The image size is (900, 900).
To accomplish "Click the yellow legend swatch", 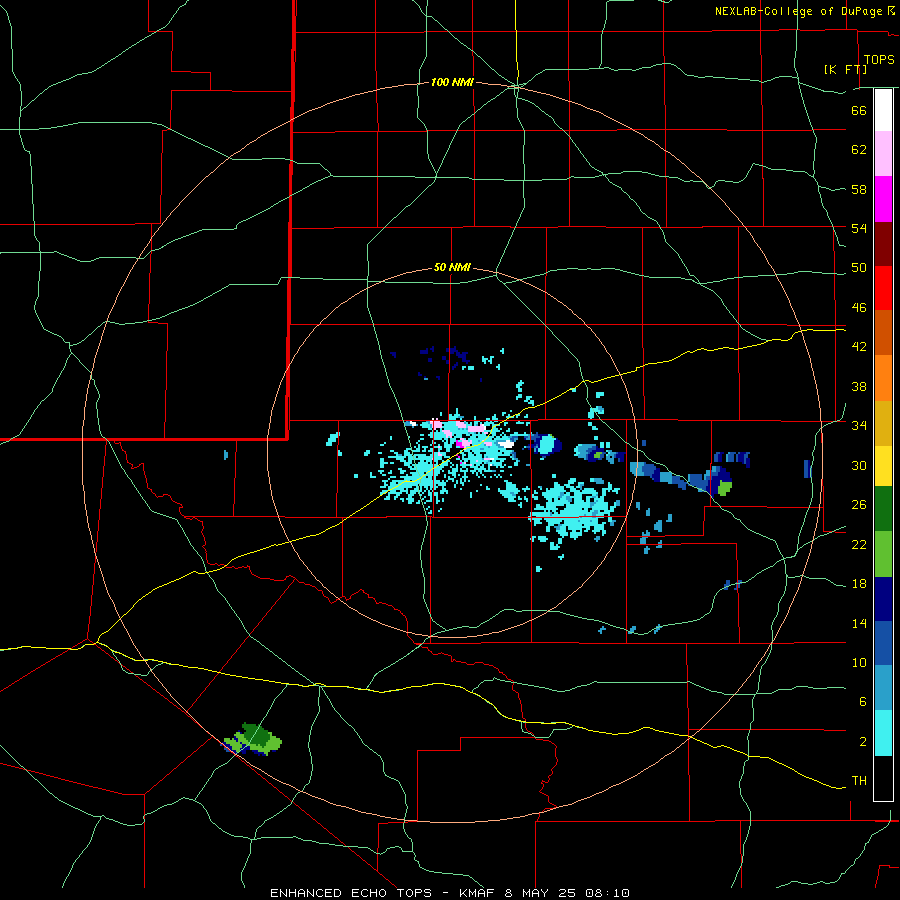I will (x=883, y=466).
